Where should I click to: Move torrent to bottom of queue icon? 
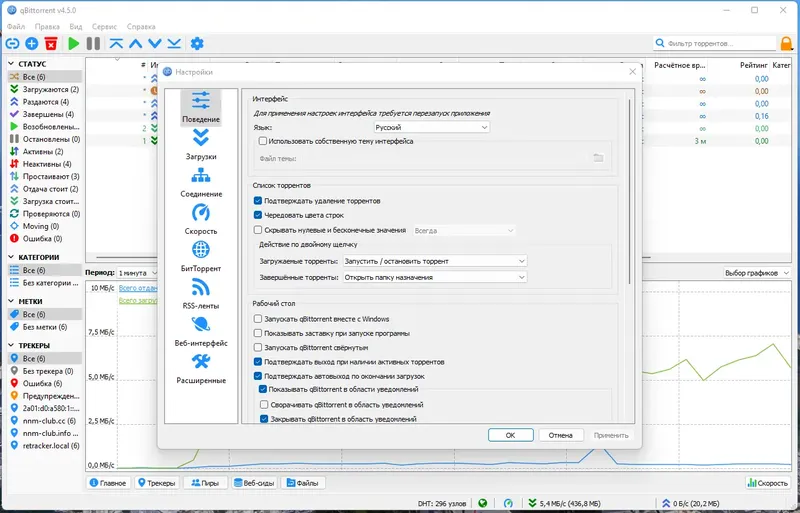point(174,44)
